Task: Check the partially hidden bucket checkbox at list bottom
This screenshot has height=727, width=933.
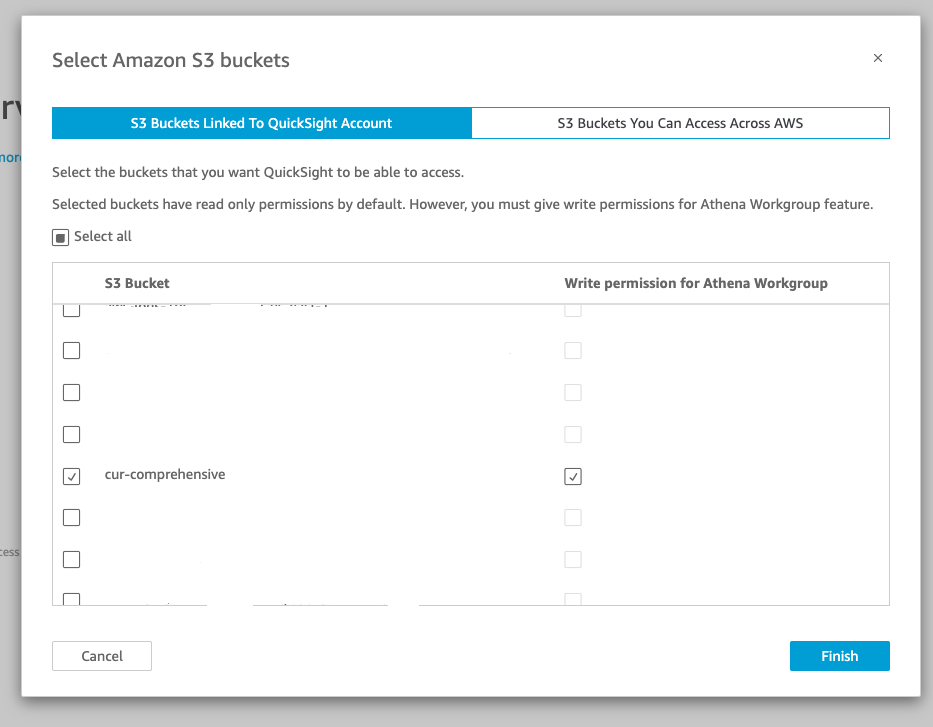Action: point(71,598)
